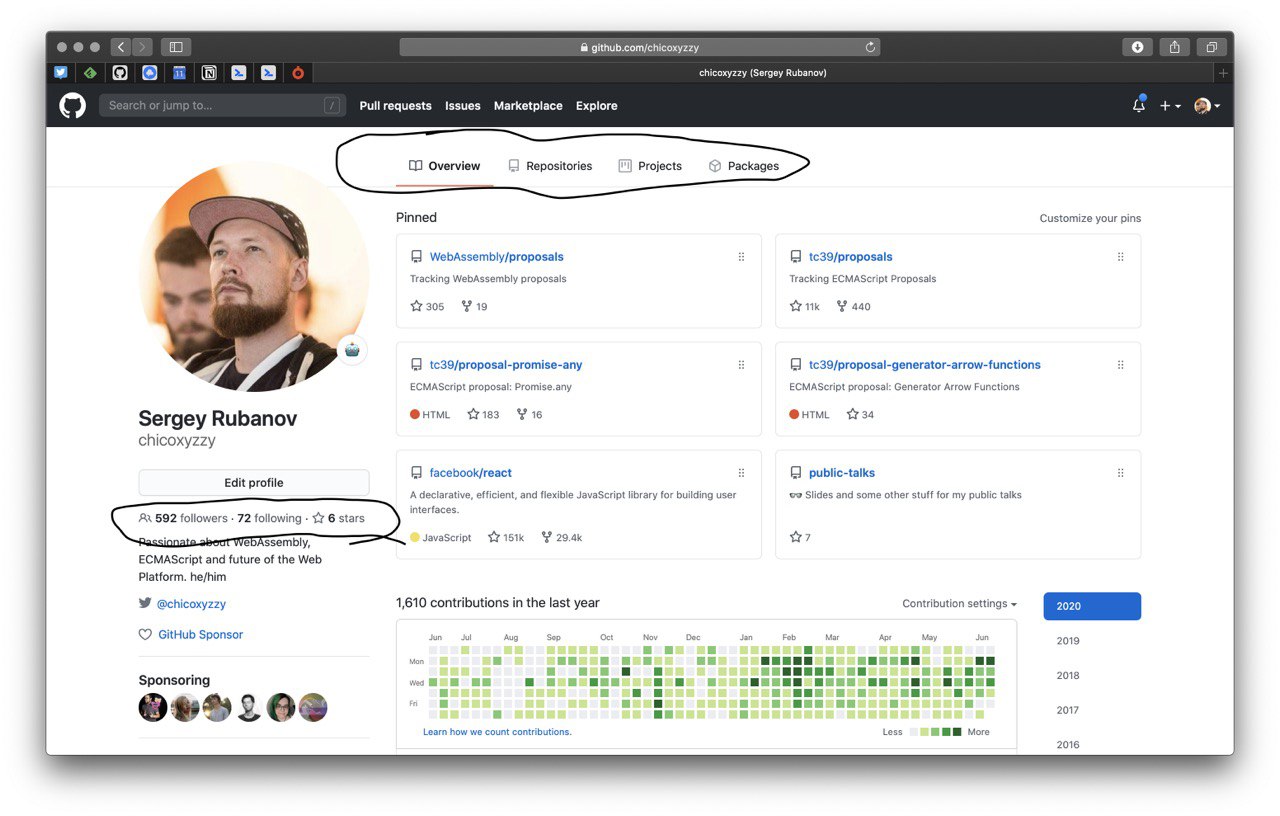Go back with Safari's back arrow
The image size is (1280, 816).
(121, 47)
